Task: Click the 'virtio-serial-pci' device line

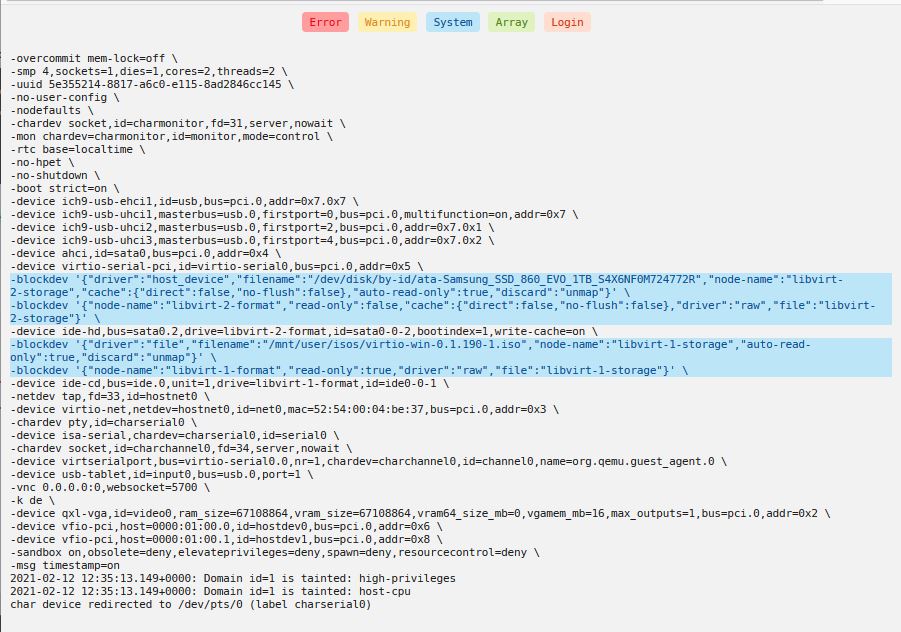Action: coord(217,267)
